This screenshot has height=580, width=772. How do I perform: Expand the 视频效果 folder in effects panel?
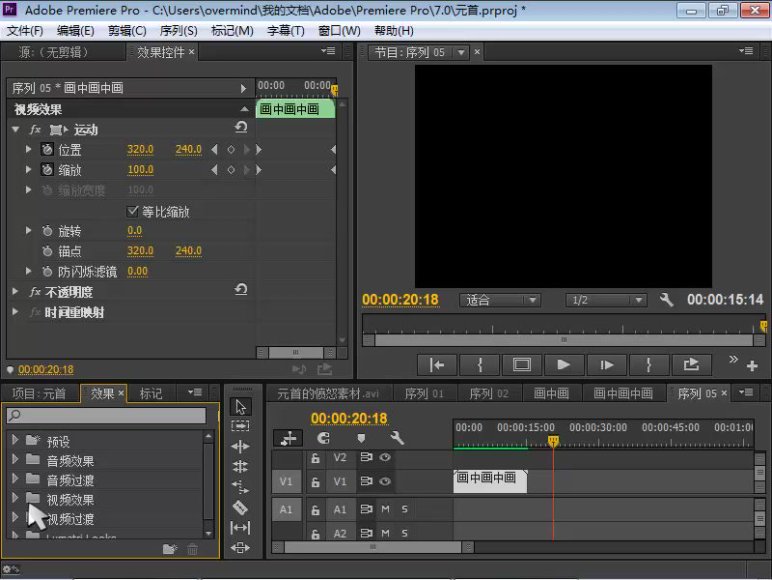15,499
